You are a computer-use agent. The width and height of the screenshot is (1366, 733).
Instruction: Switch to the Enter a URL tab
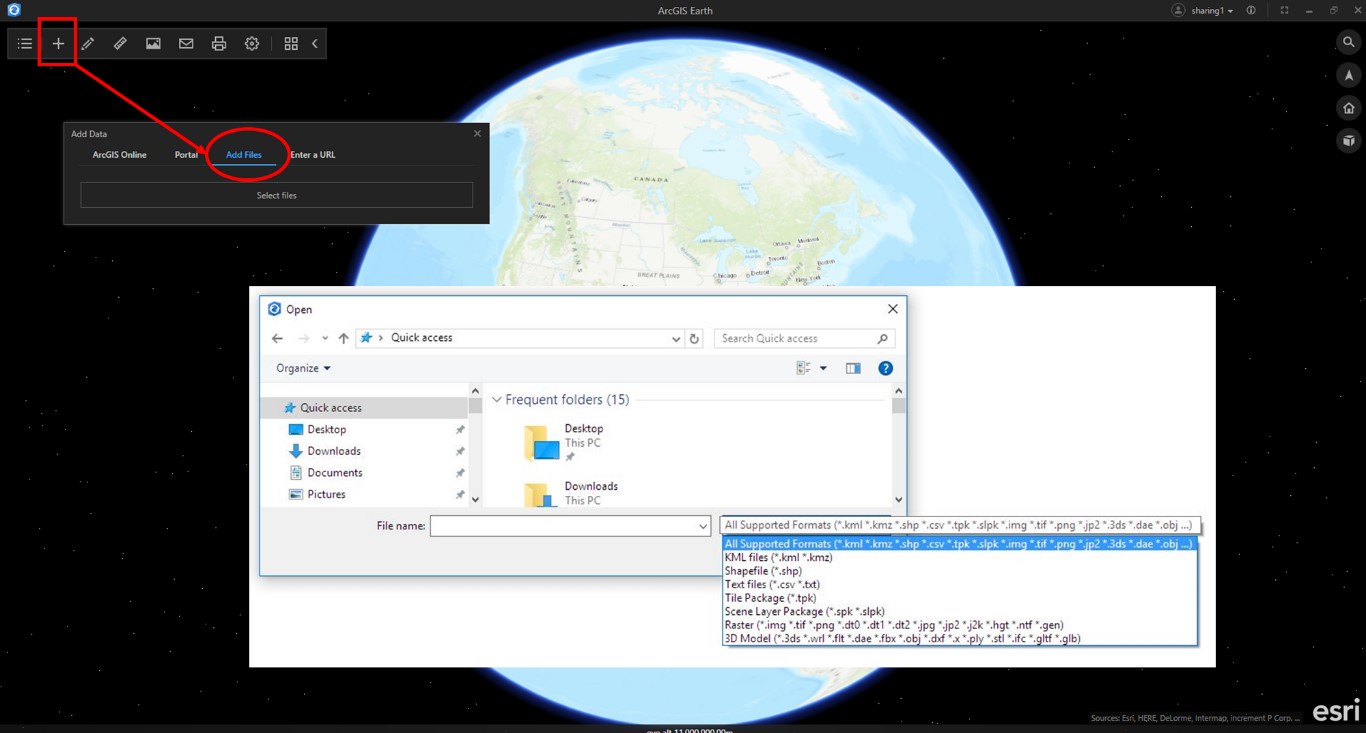pos(313,155)
